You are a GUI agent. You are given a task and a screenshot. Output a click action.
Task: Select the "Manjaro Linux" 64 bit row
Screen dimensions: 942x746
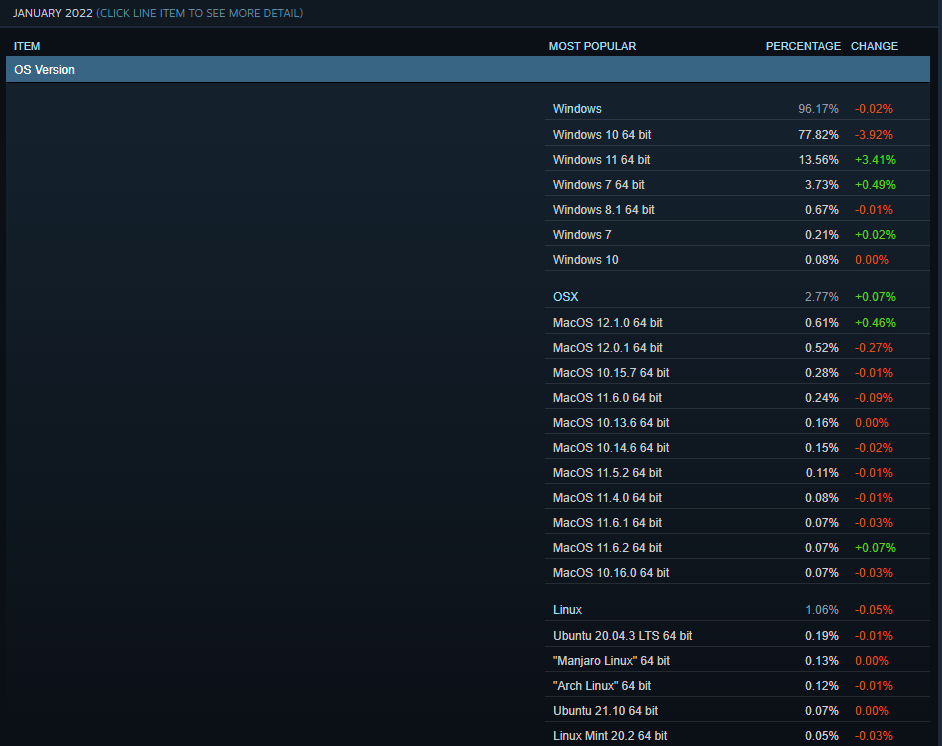(737, 661)
